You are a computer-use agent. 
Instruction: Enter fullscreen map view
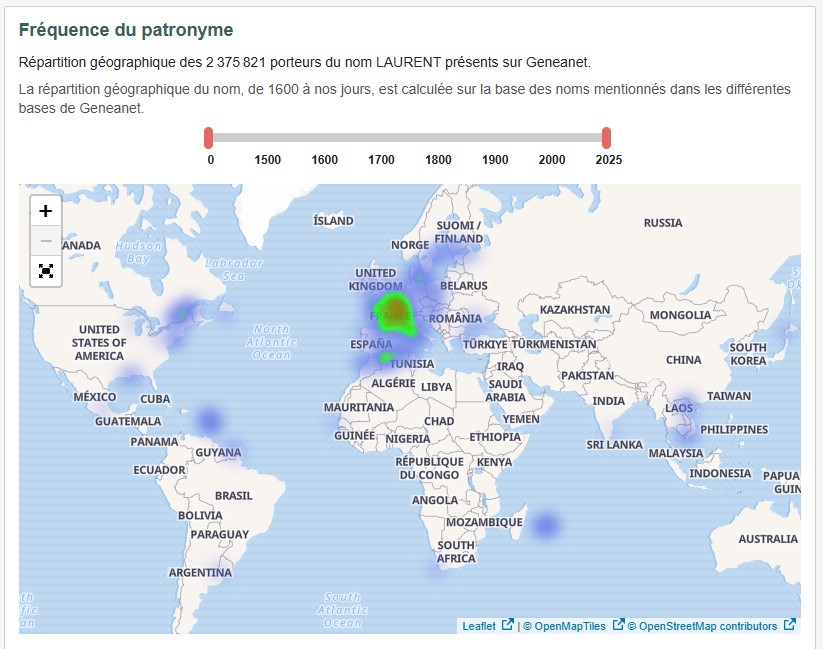(x=45, y=271)
